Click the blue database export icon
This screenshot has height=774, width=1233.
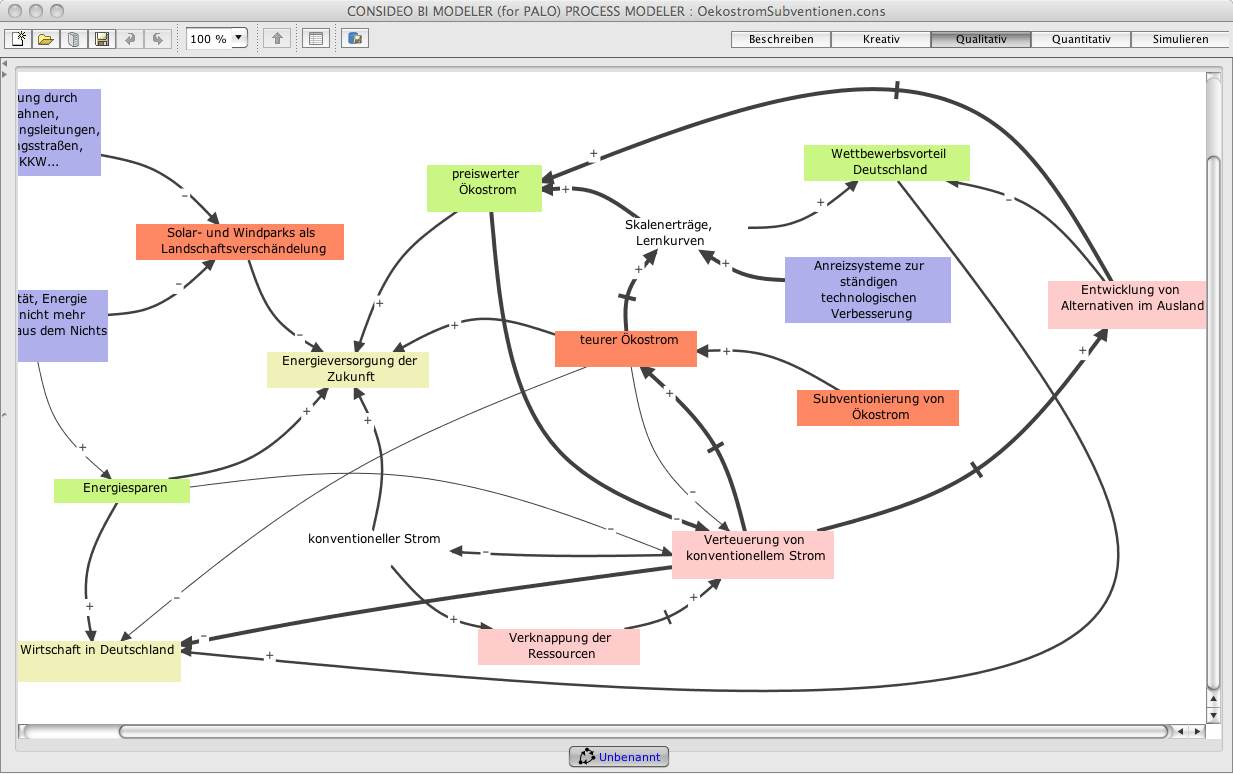click(356, 39)
